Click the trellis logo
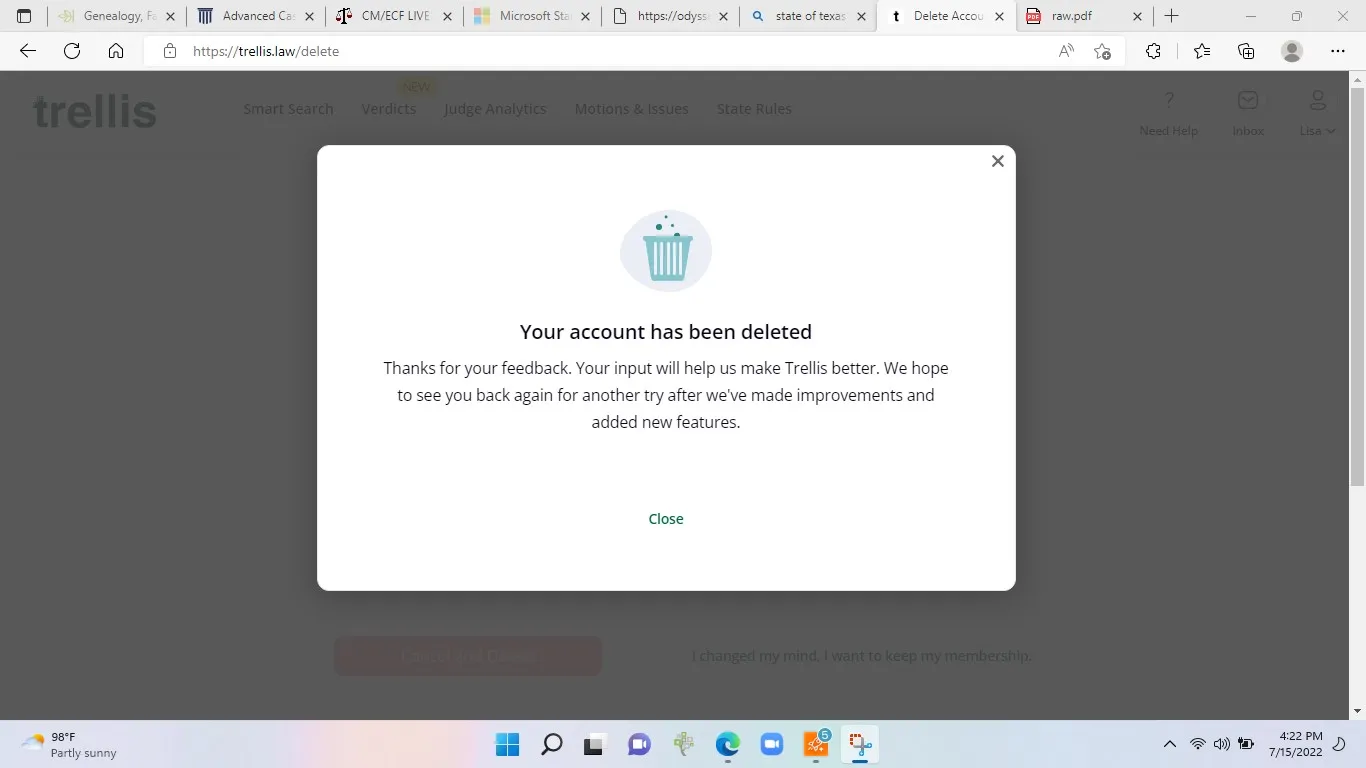This screenshot has width=1366, height=768. pos(95,111)
